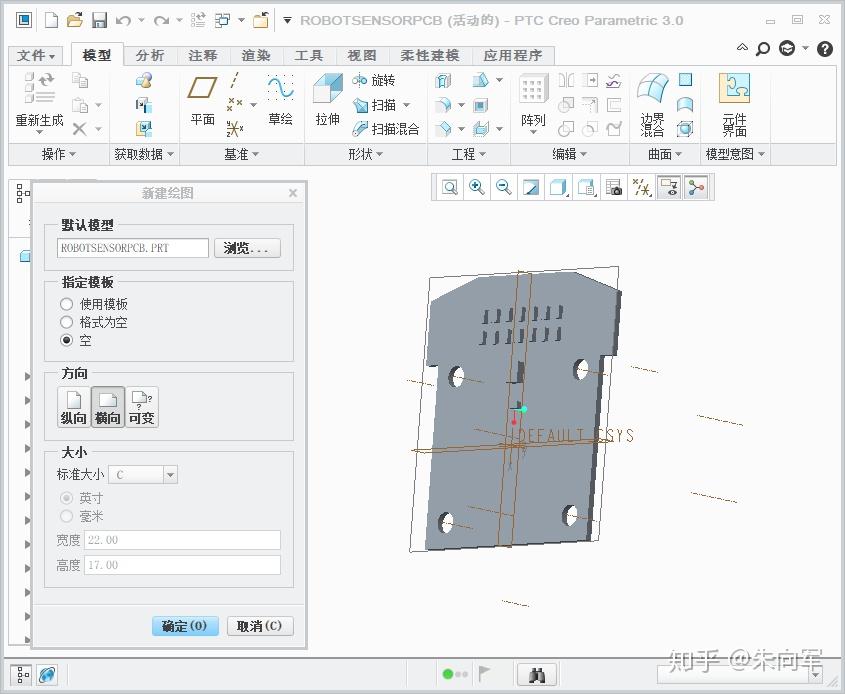This screenshot has height=694, width=845.
Task: Click the 确定 (OK) button
Action: click(184, 625)
